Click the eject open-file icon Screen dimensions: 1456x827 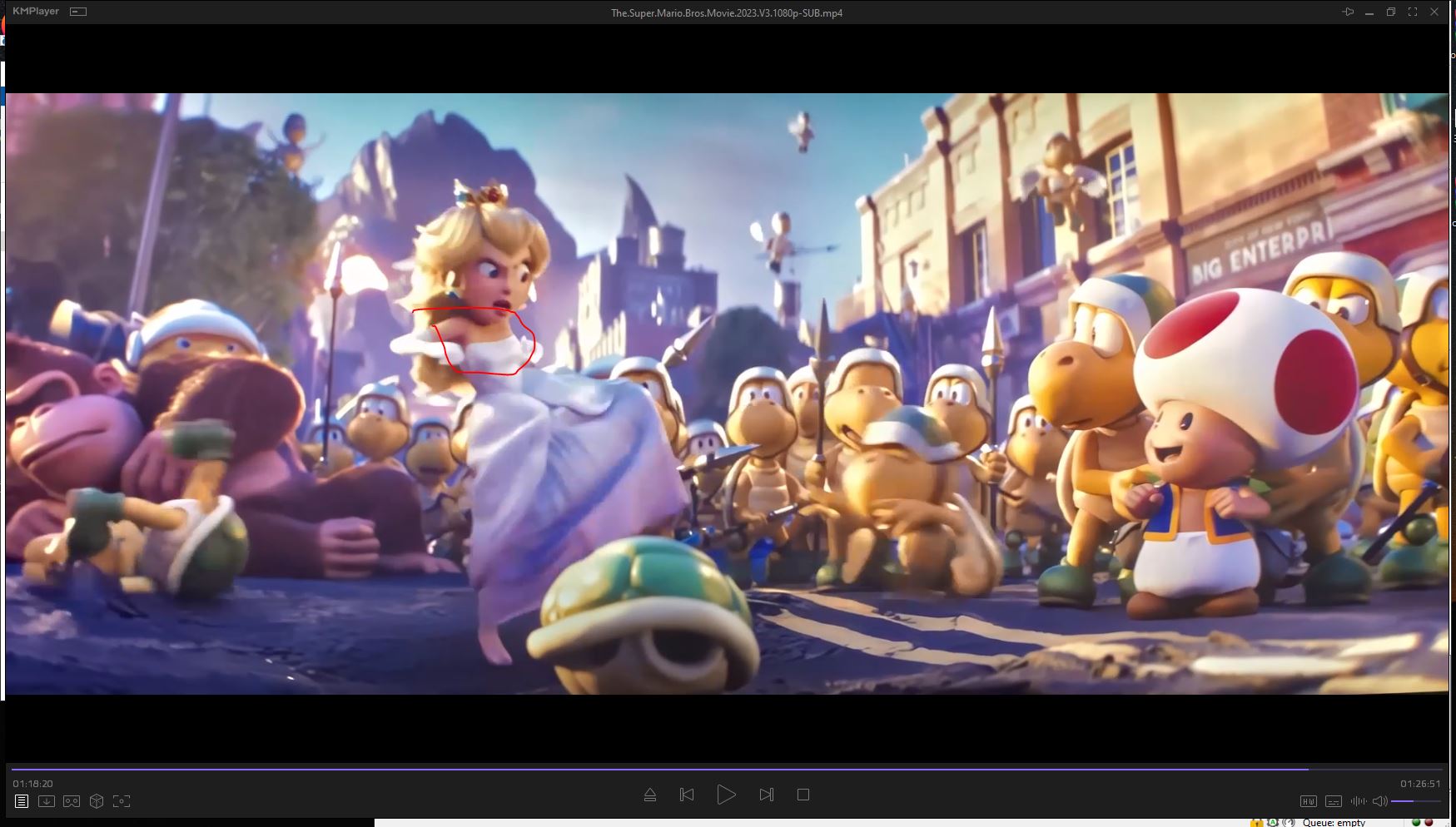coord(650,795)
